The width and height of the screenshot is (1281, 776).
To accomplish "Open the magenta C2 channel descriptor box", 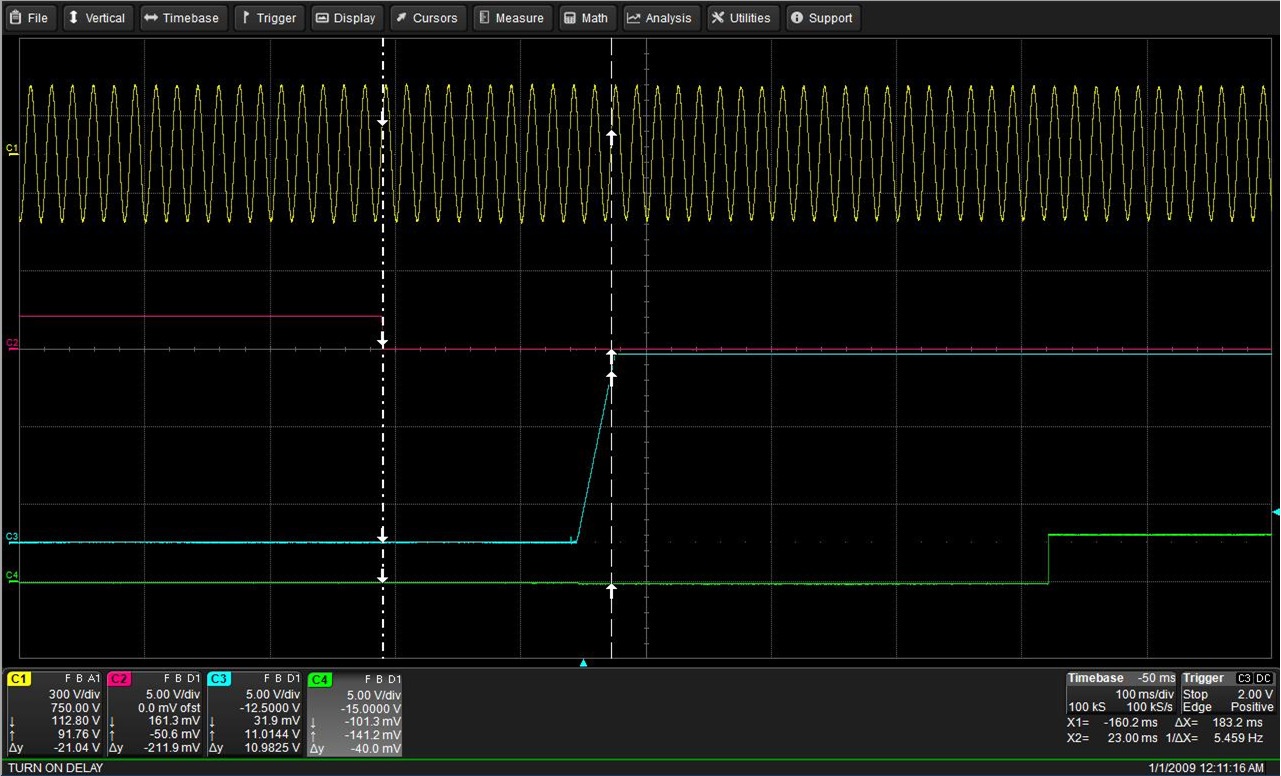I will pos(154,713).
